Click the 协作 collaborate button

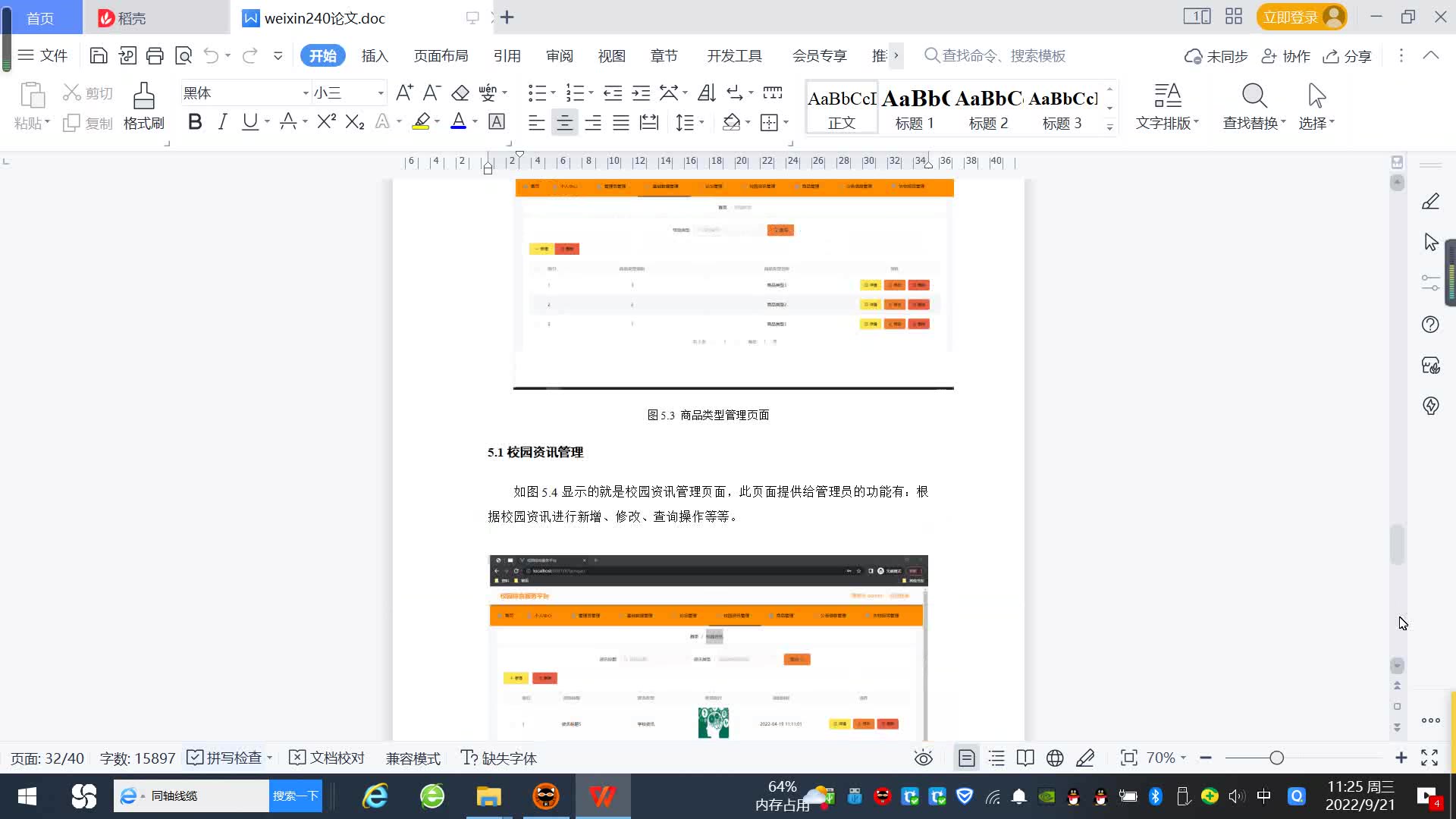pos(1286,56)
